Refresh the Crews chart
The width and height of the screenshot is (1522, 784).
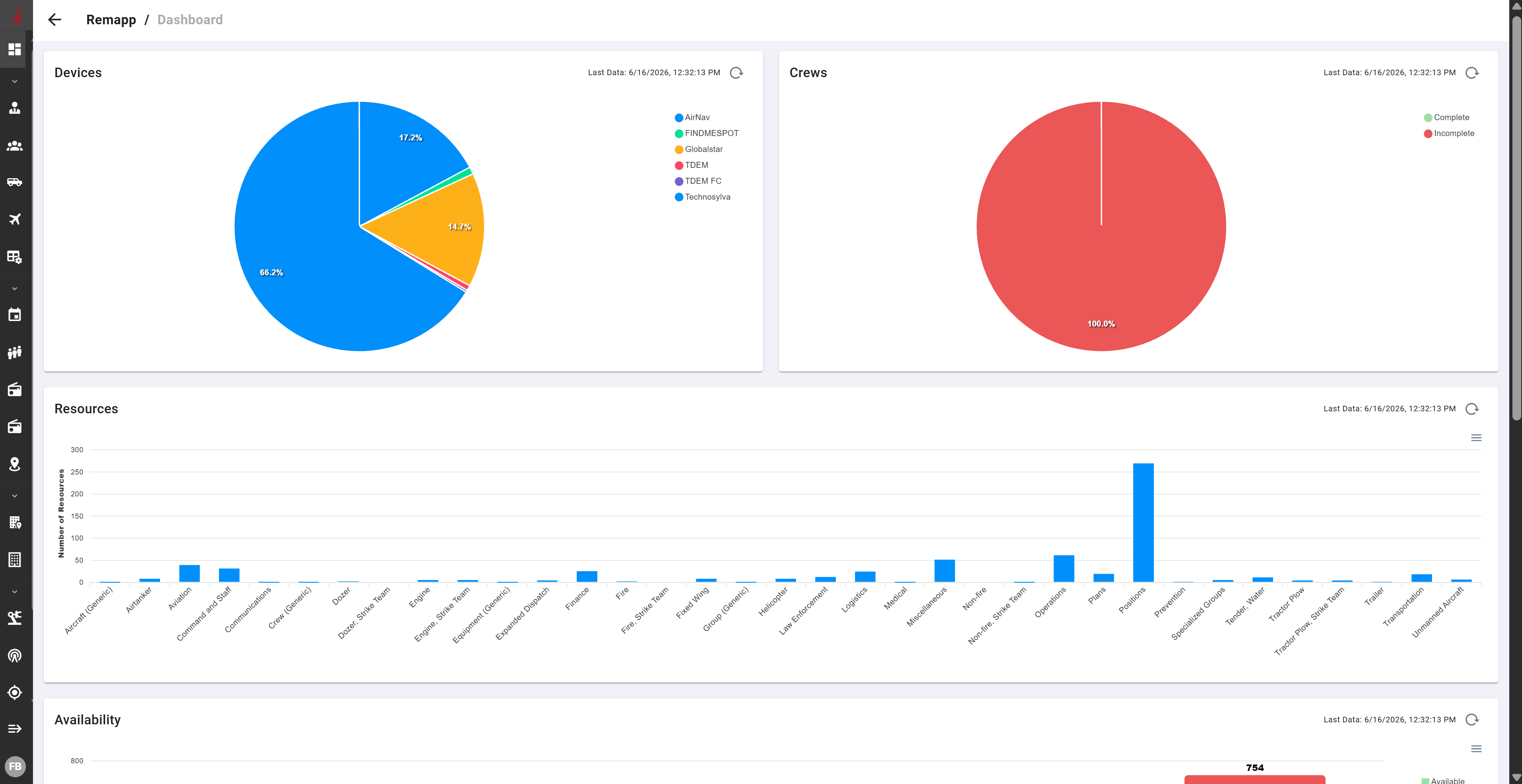pyautogui.click(x=1472, y=73)
